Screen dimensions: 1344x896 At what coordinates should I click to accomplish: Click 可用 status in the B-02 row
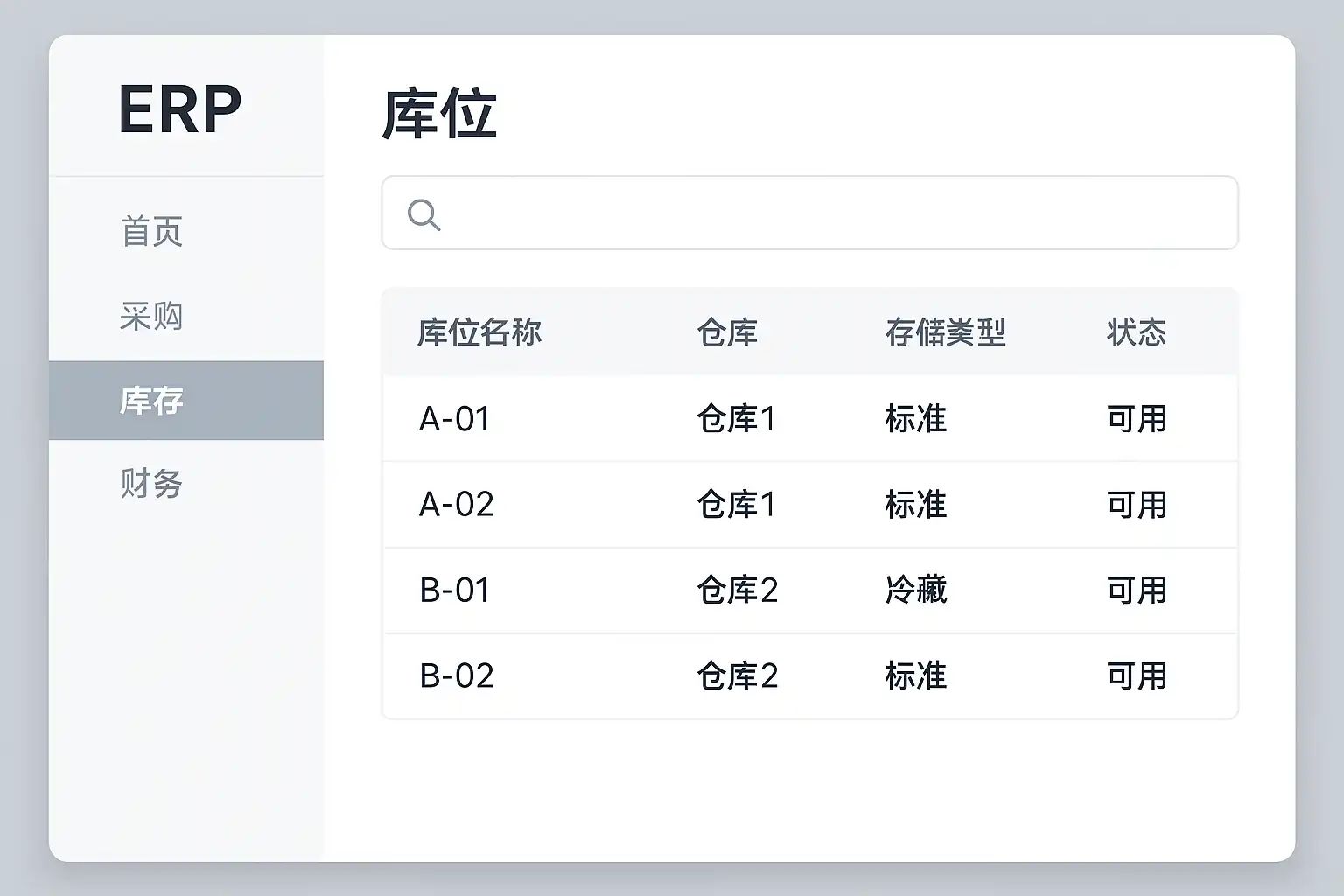point(1137,676)
